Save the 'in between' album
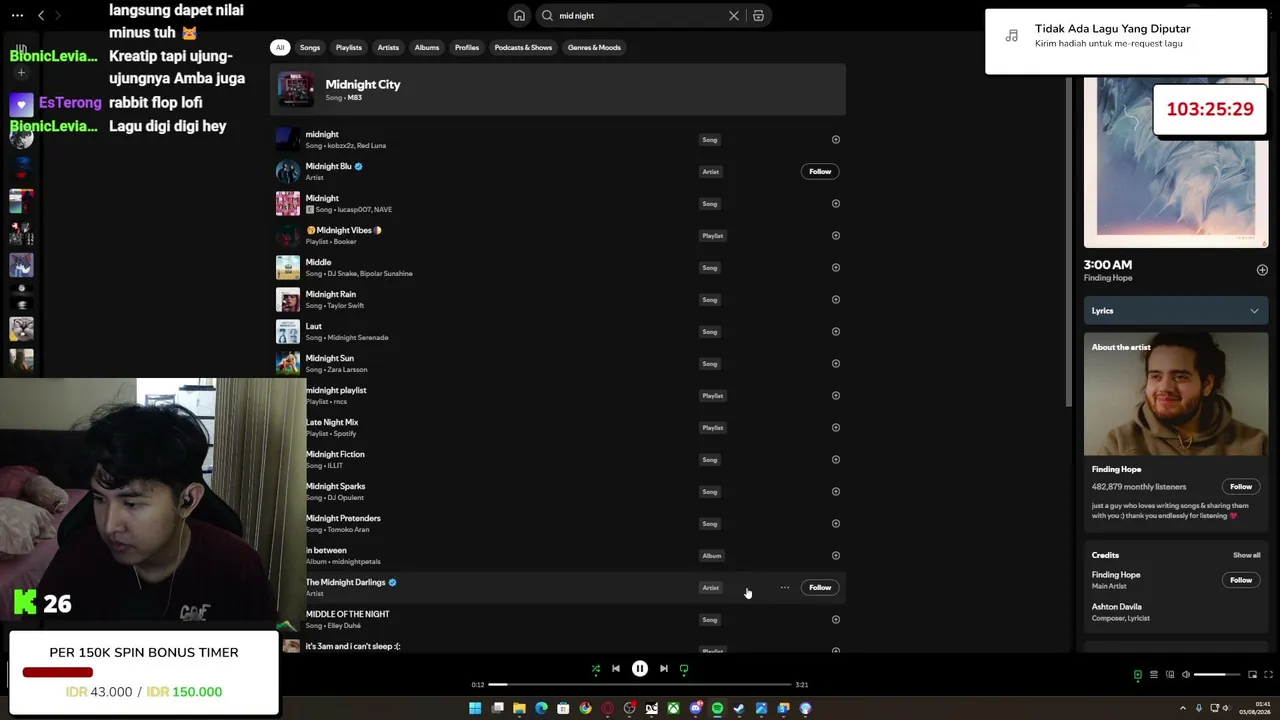Screen dimensions: 1280x720 coord(836,556)
